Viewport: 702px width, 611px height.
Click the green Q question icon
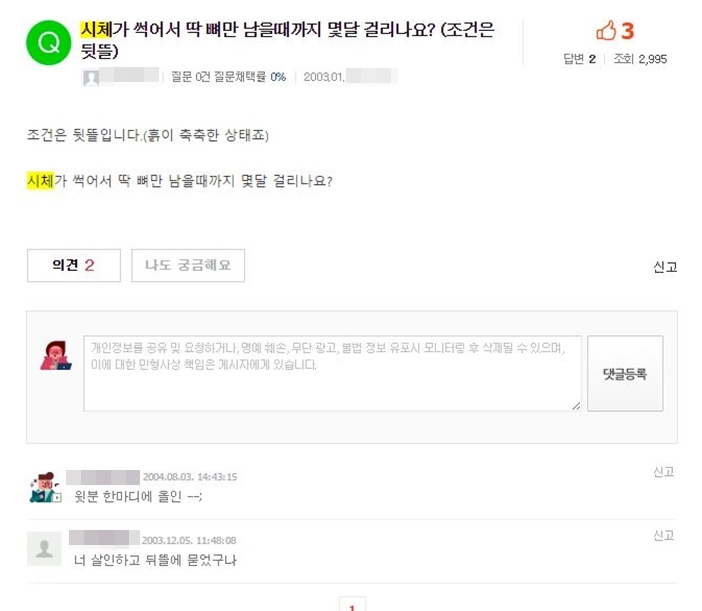(x=48, y=43)
